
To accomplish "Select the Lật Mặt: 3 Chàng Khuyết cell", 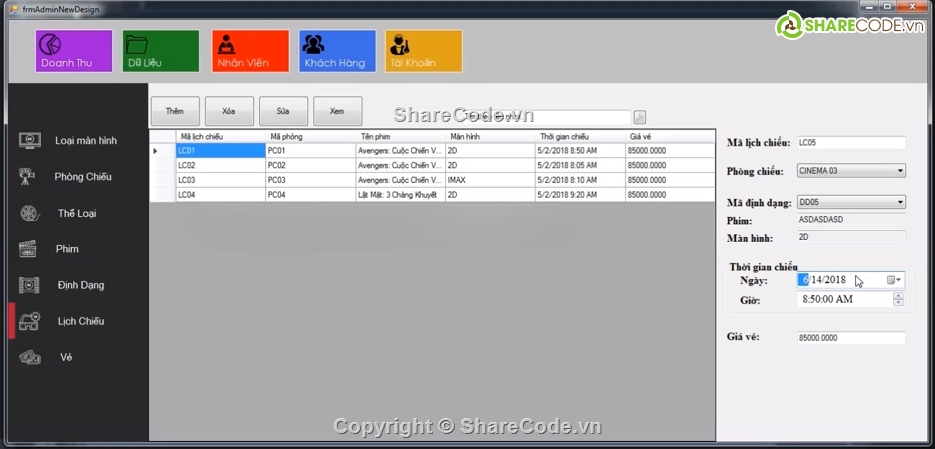I will point(401,194).
